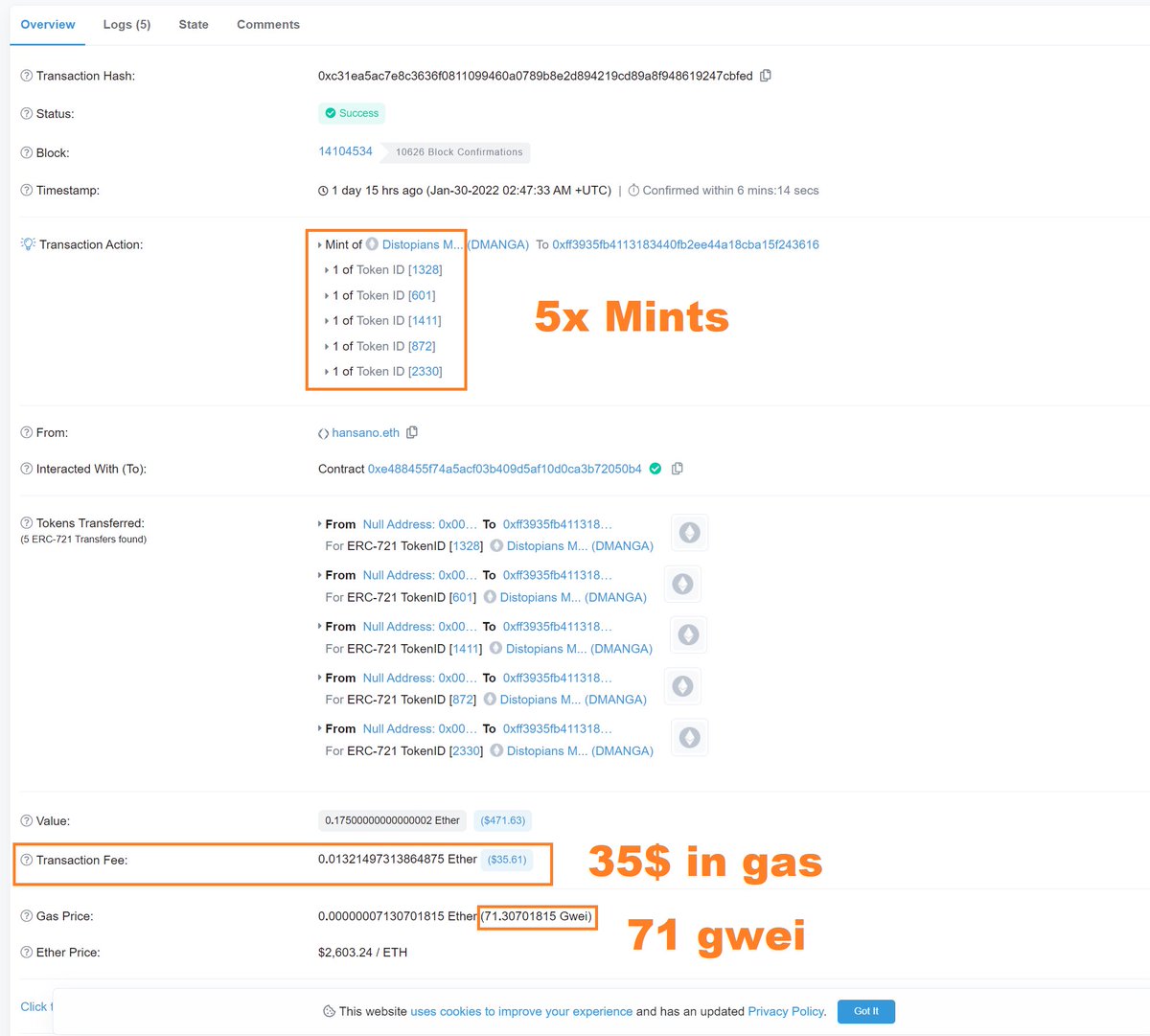Expand arrow of TokenID 1411 transfer row
The image size is (1150, 1036).
[320, 626]
